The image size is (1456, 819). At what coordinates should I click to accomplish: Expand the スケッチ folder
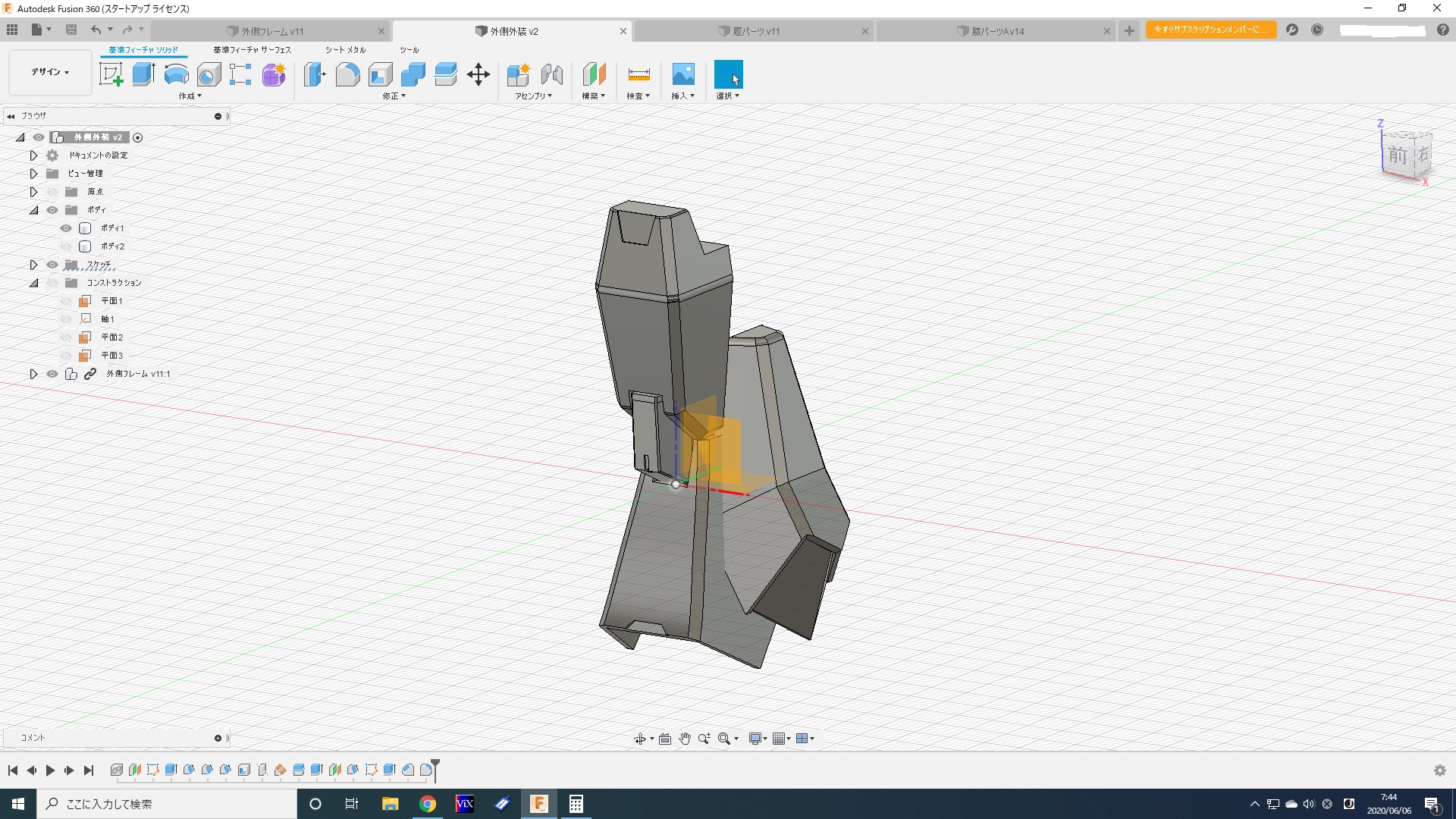(33, 265)
